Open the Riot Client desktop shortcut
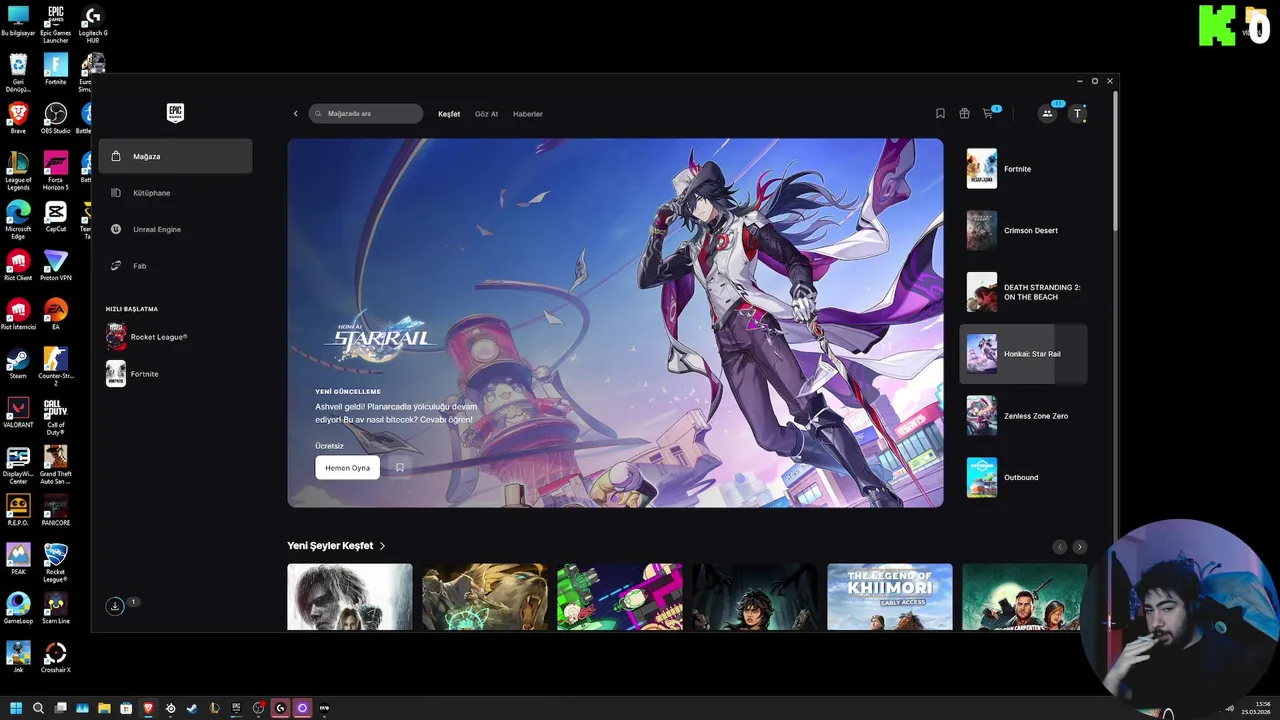The width and height of the screenshot is (1280, 720). point(18,266)
